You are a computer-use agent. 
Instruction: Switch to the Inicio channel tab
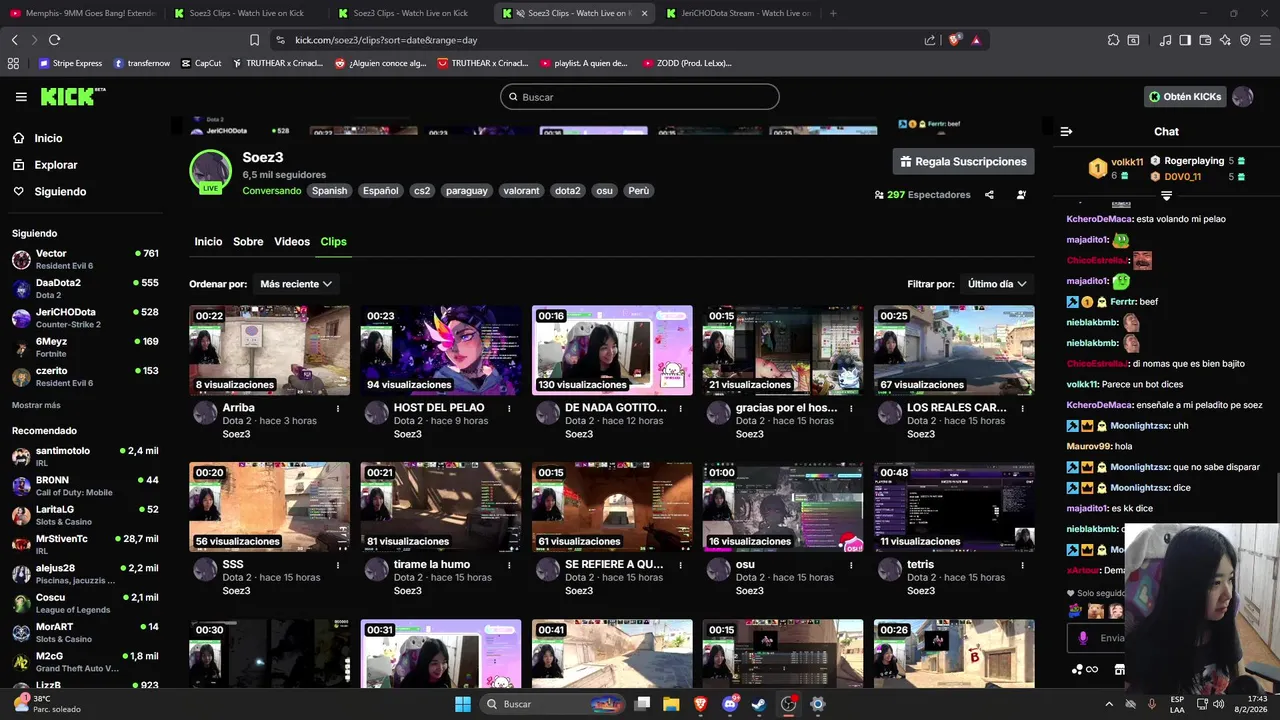tap(208, 242)
